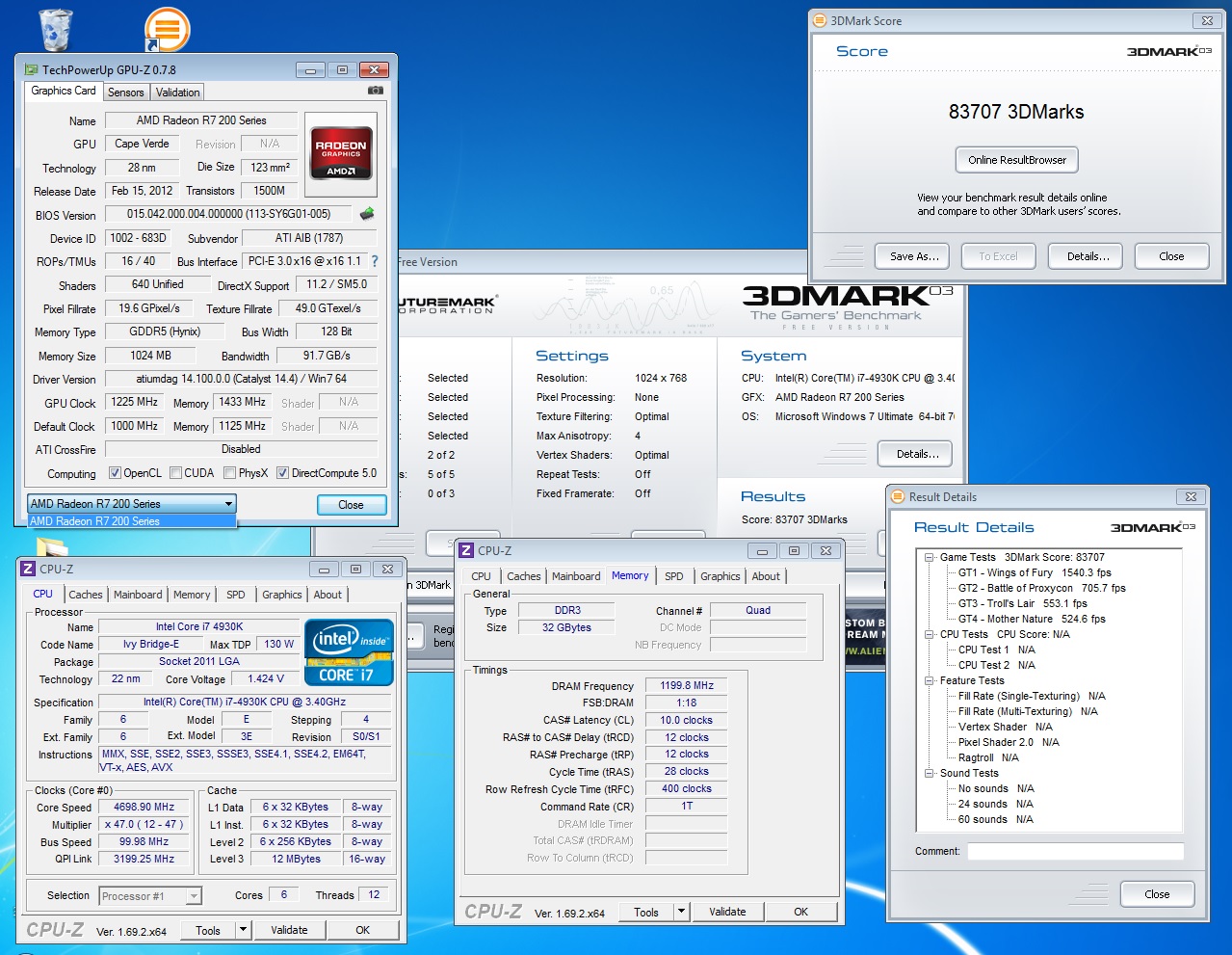The height and width of the screenshot is (955, 1232).
Task: Click the CPU-Z processor window title icon
Action: pos(28,569)
